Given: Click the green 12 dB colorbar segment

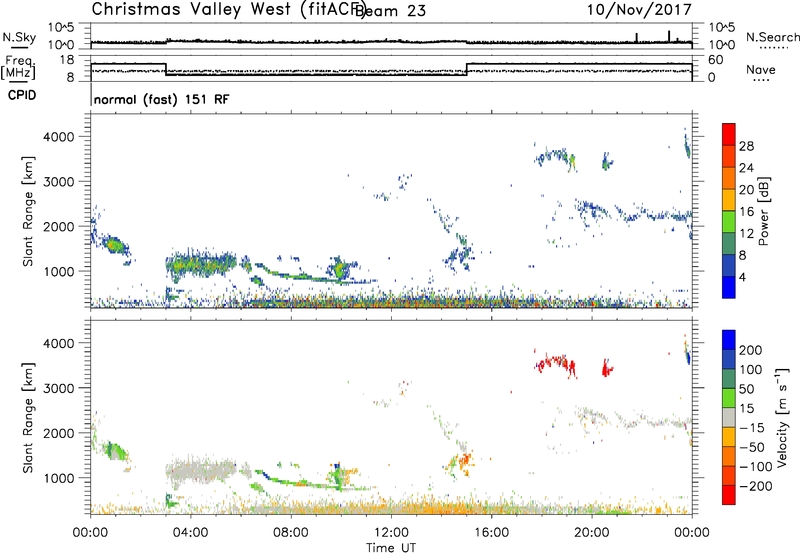Looking at the screenshot, I should pos(729,222).
